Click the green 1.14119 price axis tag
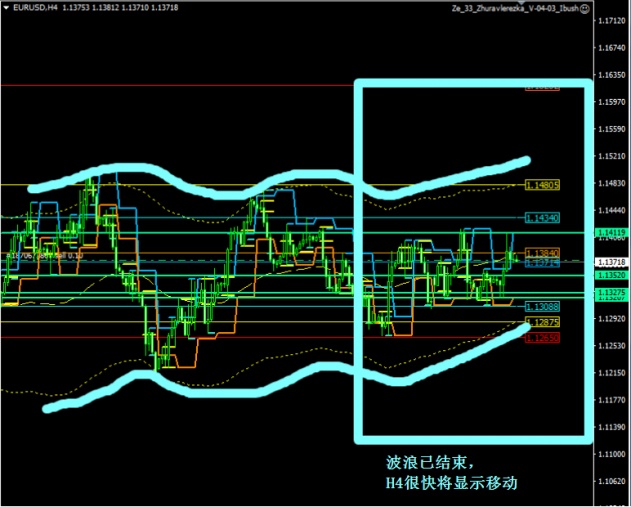 [x=611, y=233]
